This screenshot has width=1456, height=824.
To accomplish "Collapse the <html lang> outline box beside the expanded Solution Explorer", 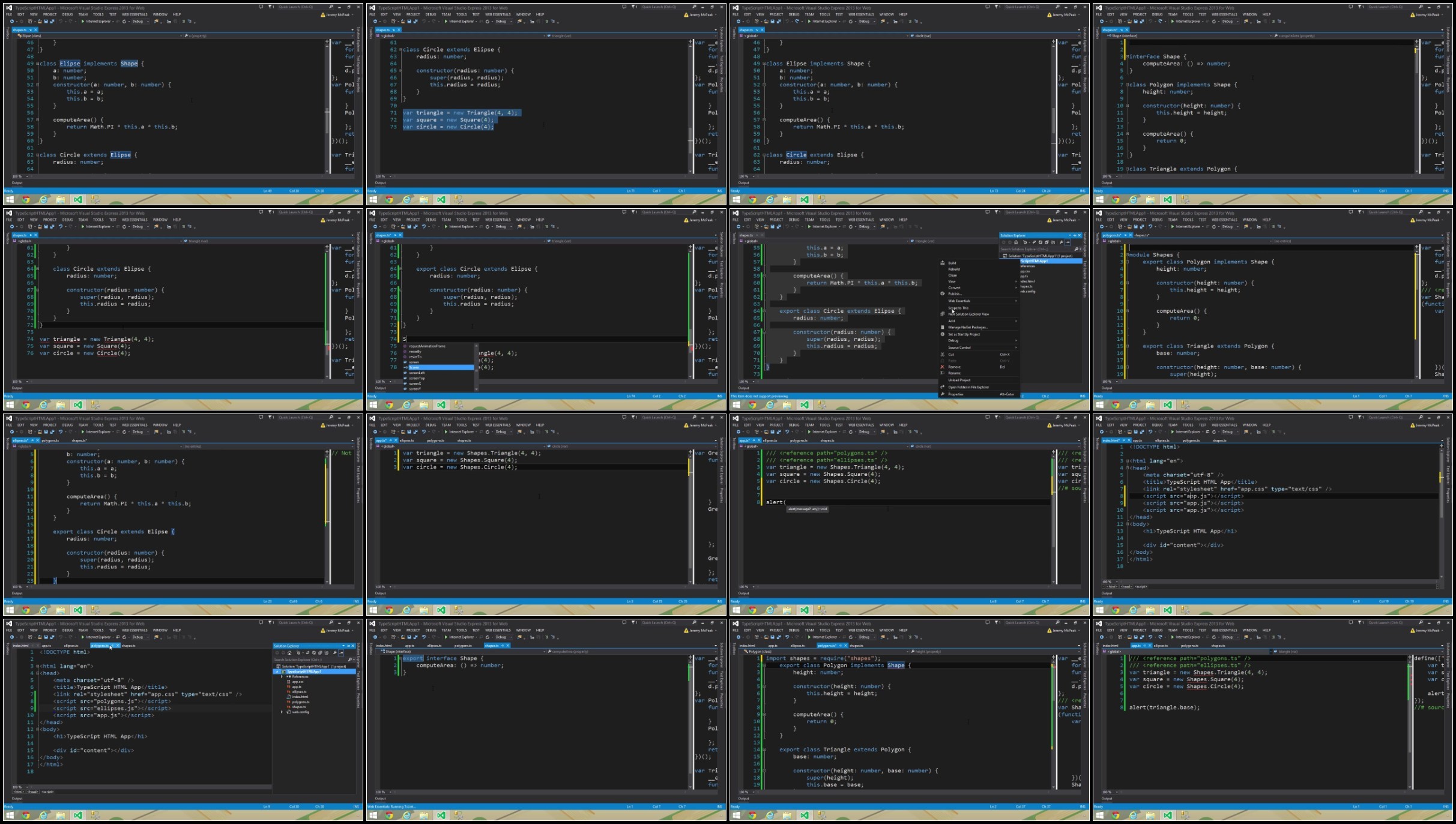I will tap(37, 666).
